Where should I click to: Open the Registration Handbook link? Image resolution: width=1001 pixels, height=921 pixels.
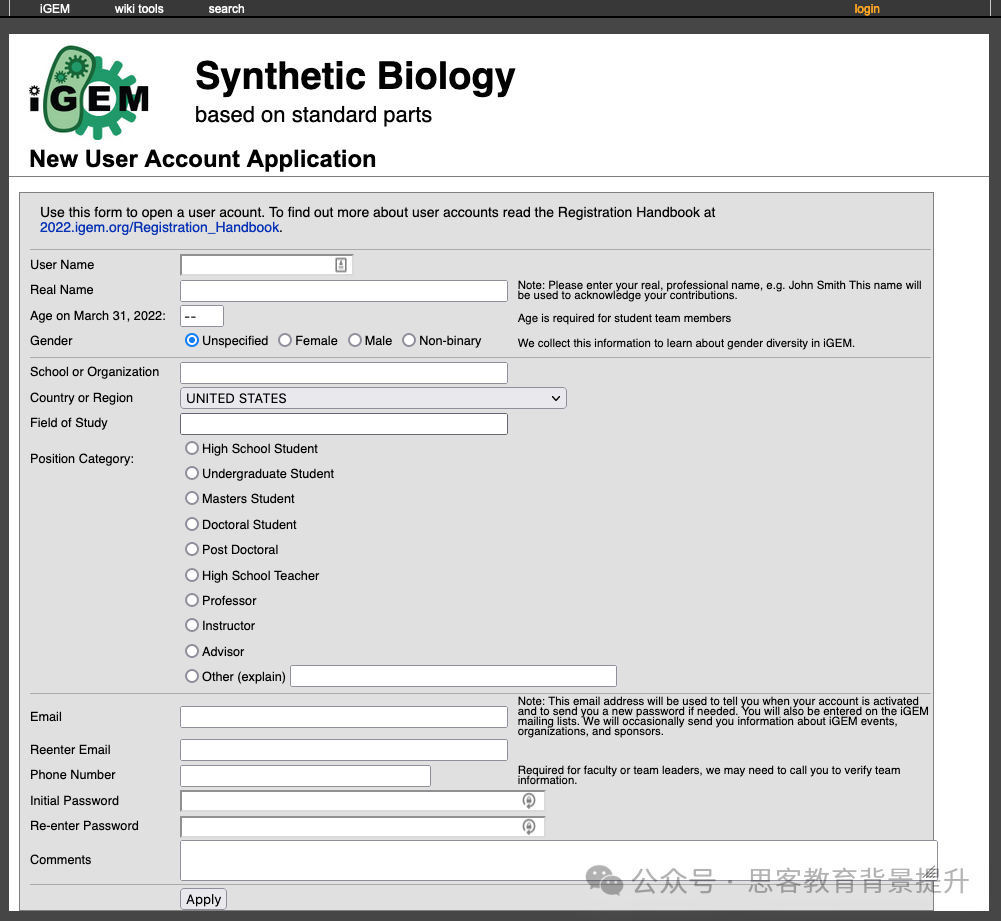pyautogui.click(x=160, y=227)
